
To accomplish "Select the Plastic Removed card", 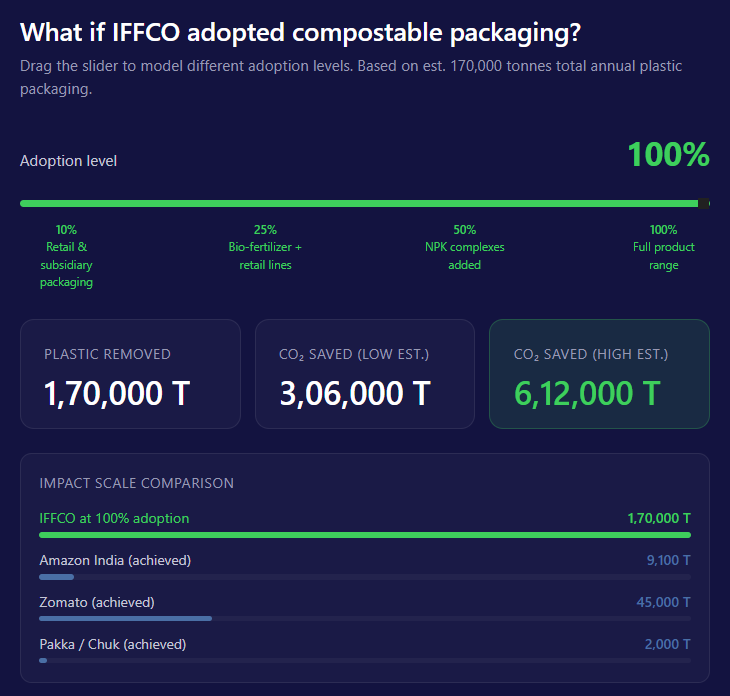I will (x=130, y=374).
